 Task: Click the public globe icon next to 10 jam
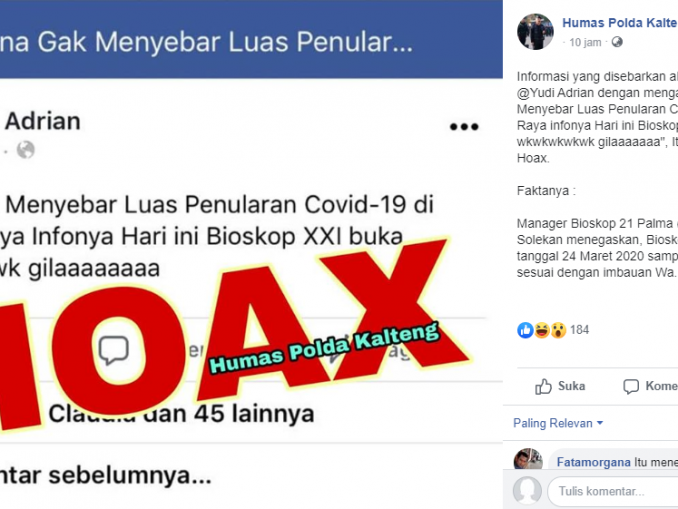tap(617, 42)
